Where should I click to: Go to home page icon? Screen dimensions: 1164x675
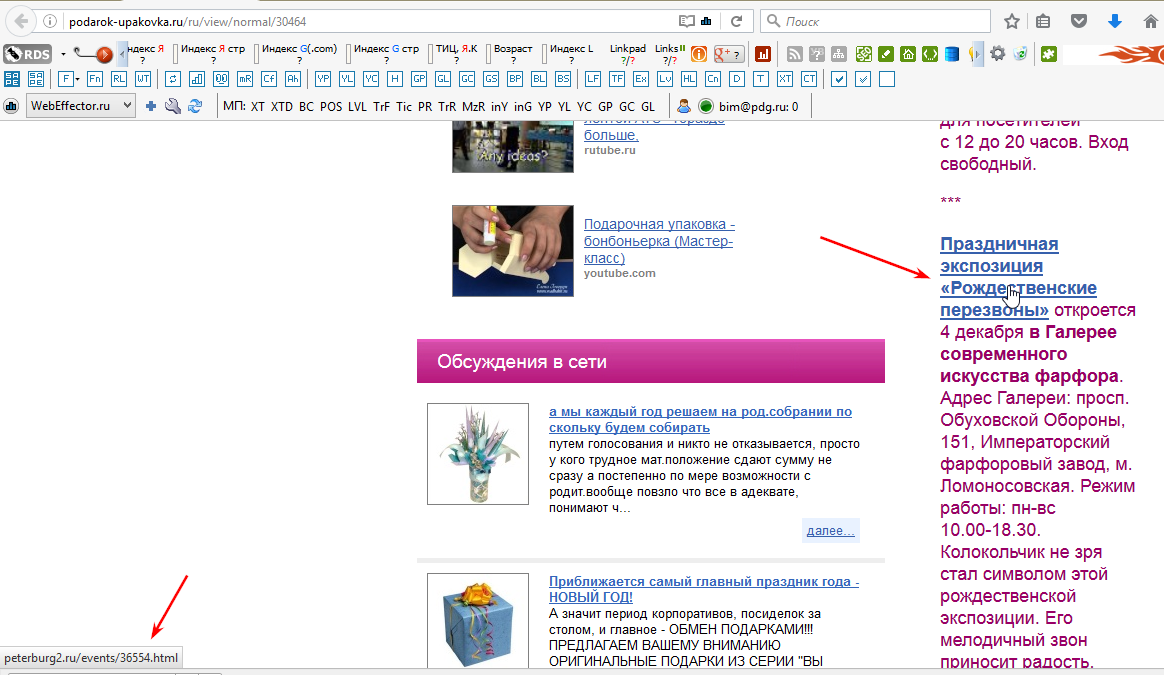pyautogui.click(x=1151, y=22)
